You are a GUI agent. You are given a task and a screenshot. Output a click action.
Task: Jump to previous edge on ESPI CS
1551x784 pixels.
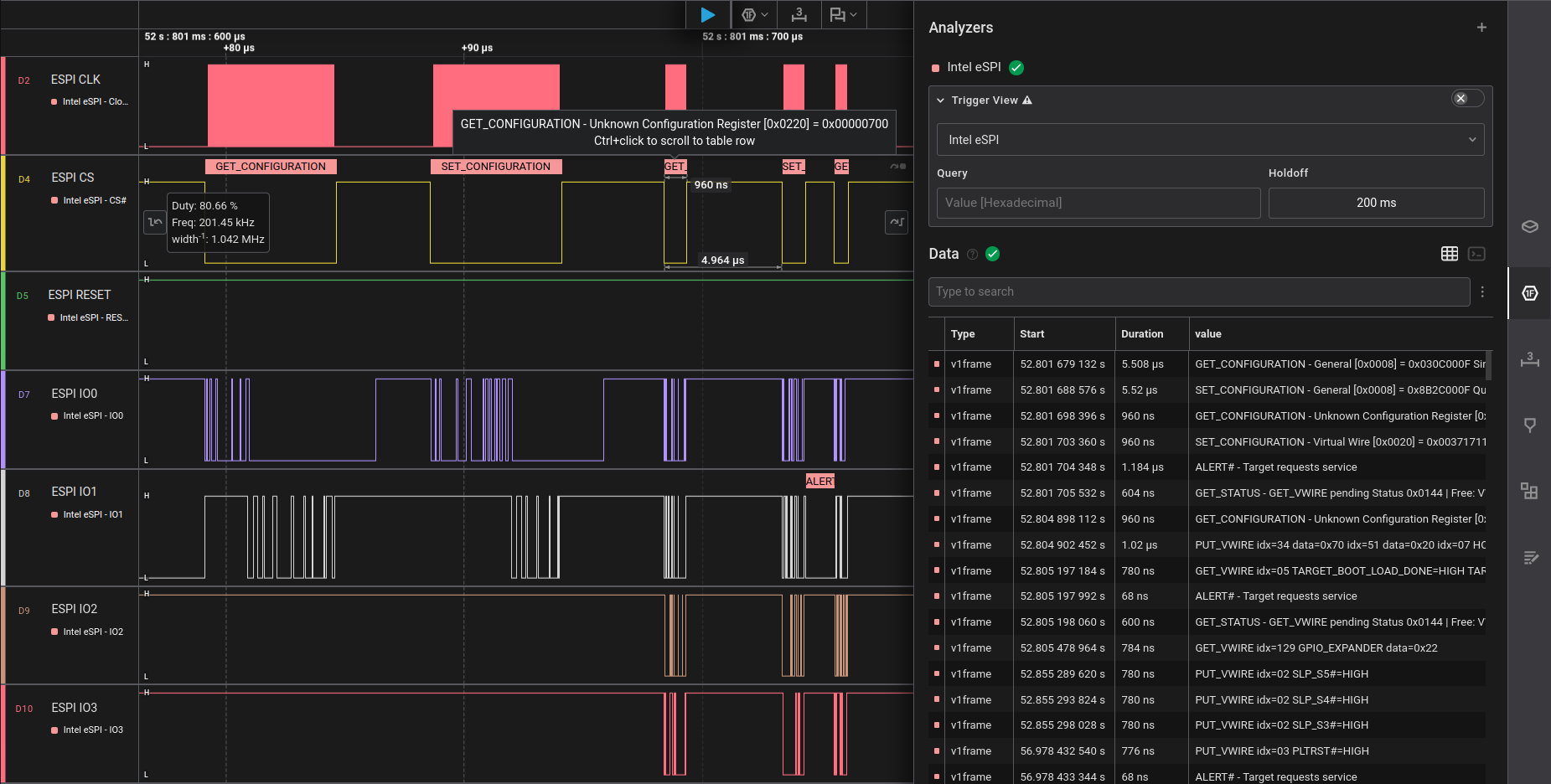154,222
